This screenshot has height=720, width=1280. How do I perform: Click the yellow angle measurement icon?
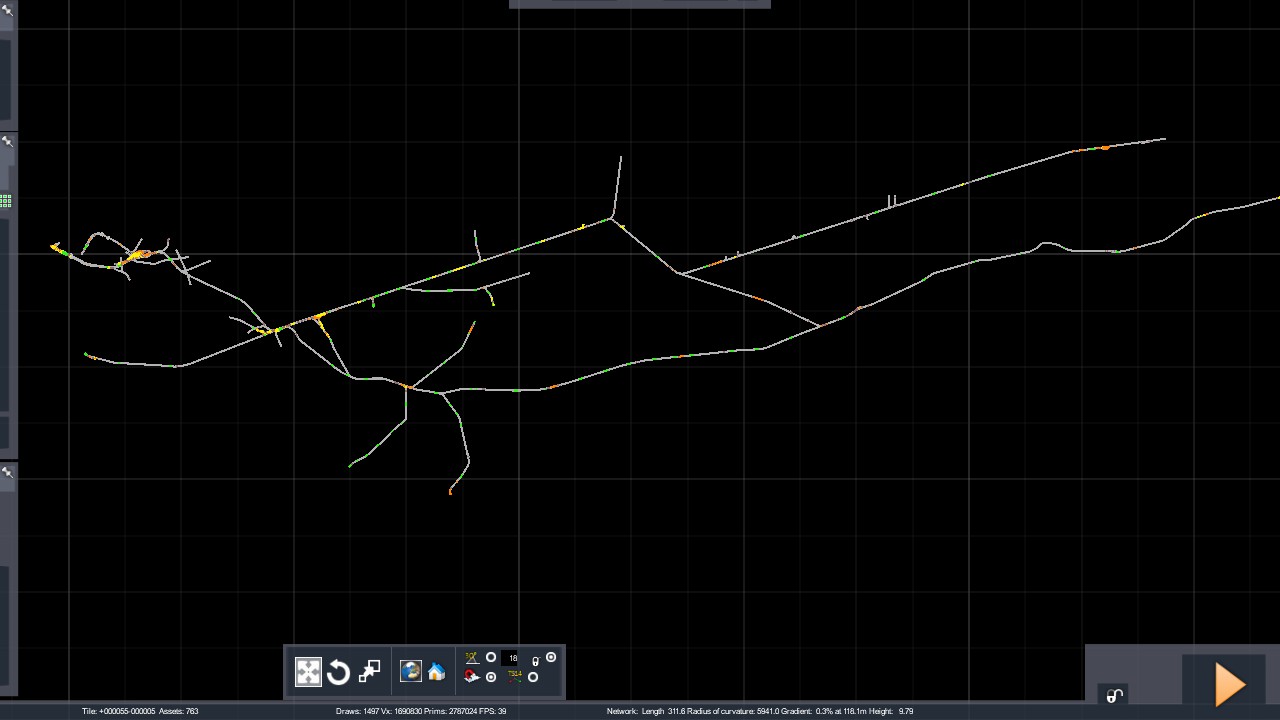(472, 658)
